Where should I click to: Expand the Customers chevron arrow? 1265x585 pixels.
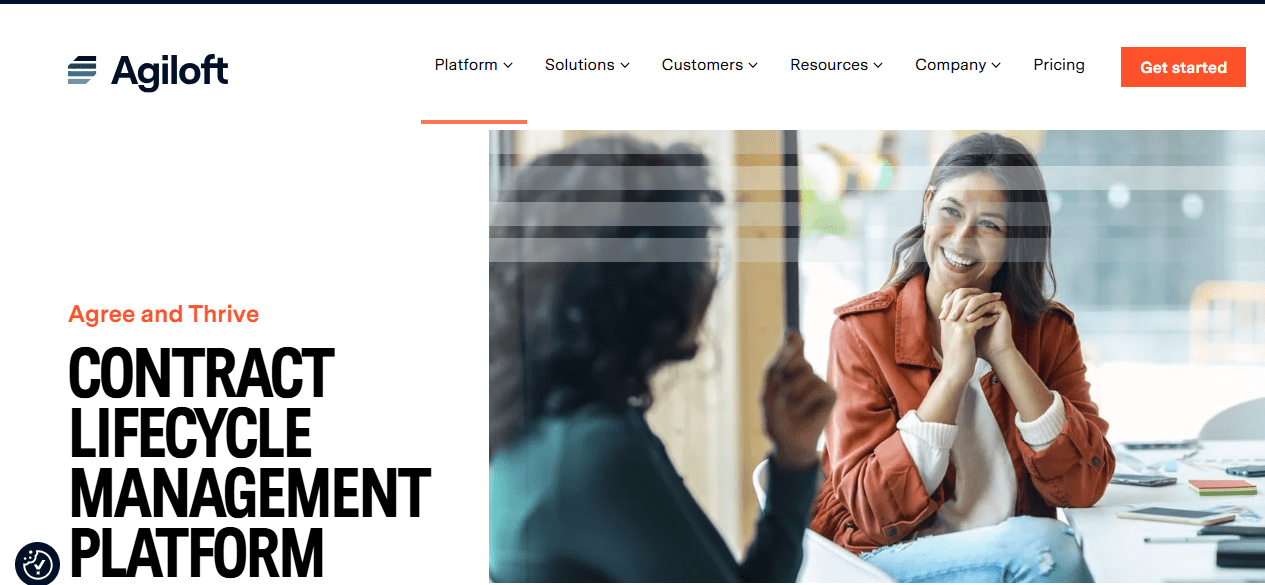tap(753, 65)
